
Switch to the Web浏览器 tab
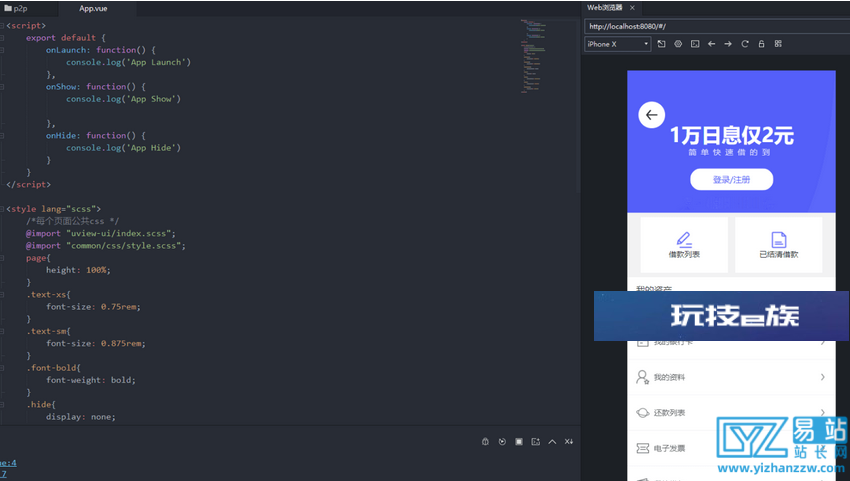605,8
